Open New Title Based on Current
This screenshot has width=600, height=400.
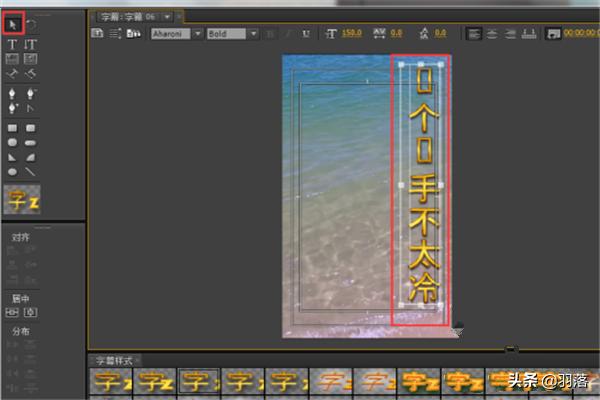coord(97,33)
